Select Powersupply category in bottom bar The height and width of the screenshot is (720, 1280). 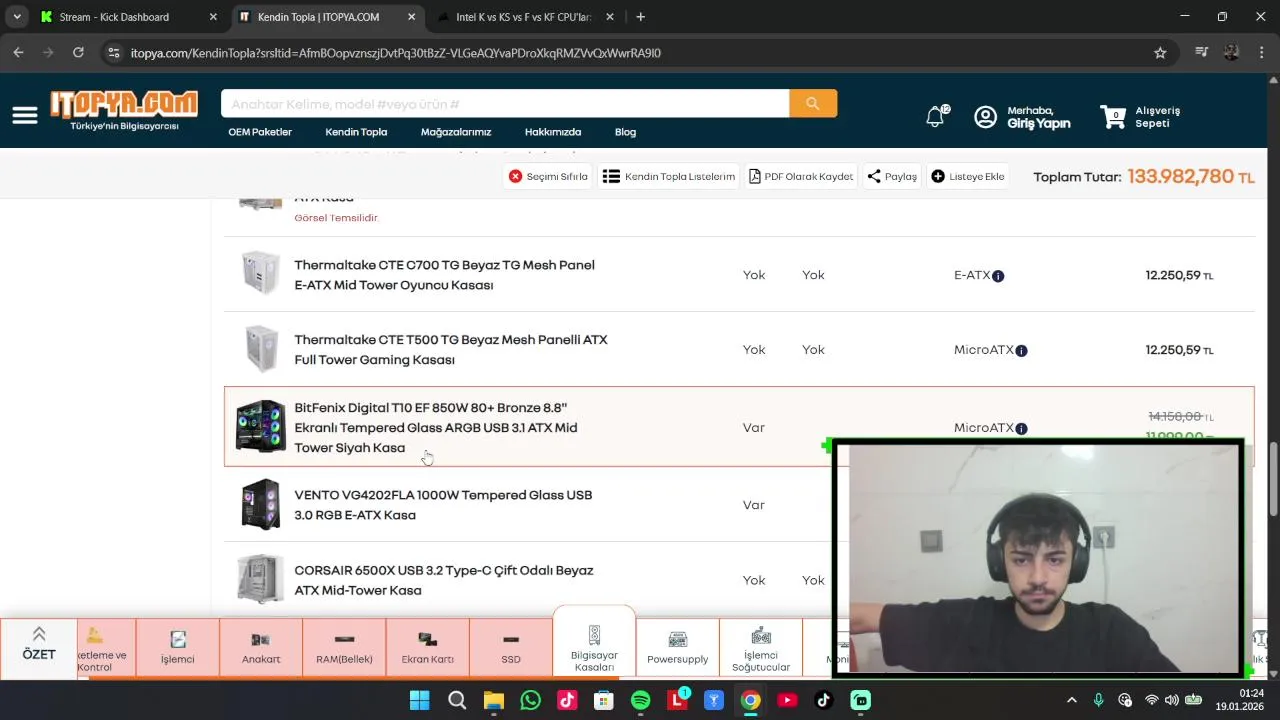[677, 648]
